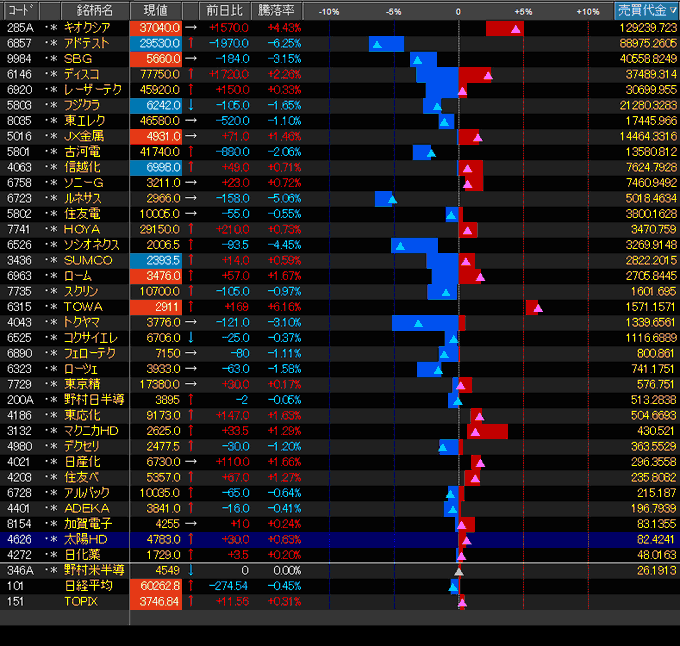680x646 pixels.
Task: Click the フジクラ price 6242.0
Action: coord(156,105)
